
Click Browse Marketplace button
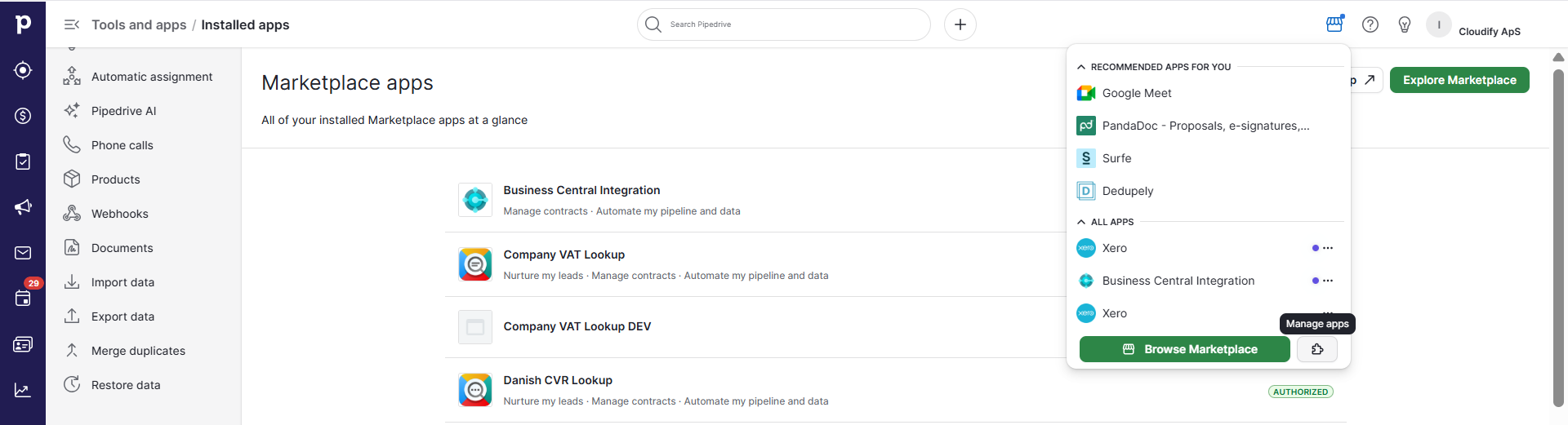1185,349
